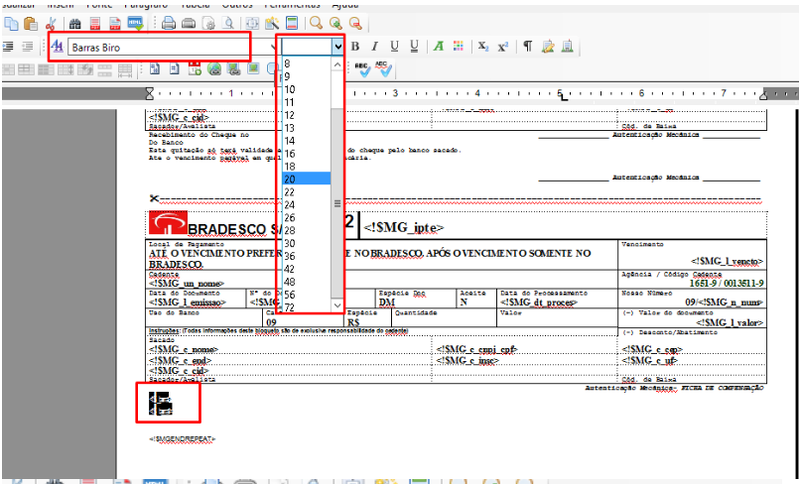
Task: Click the left indent marker on ruler
Action: coord(149,93)
